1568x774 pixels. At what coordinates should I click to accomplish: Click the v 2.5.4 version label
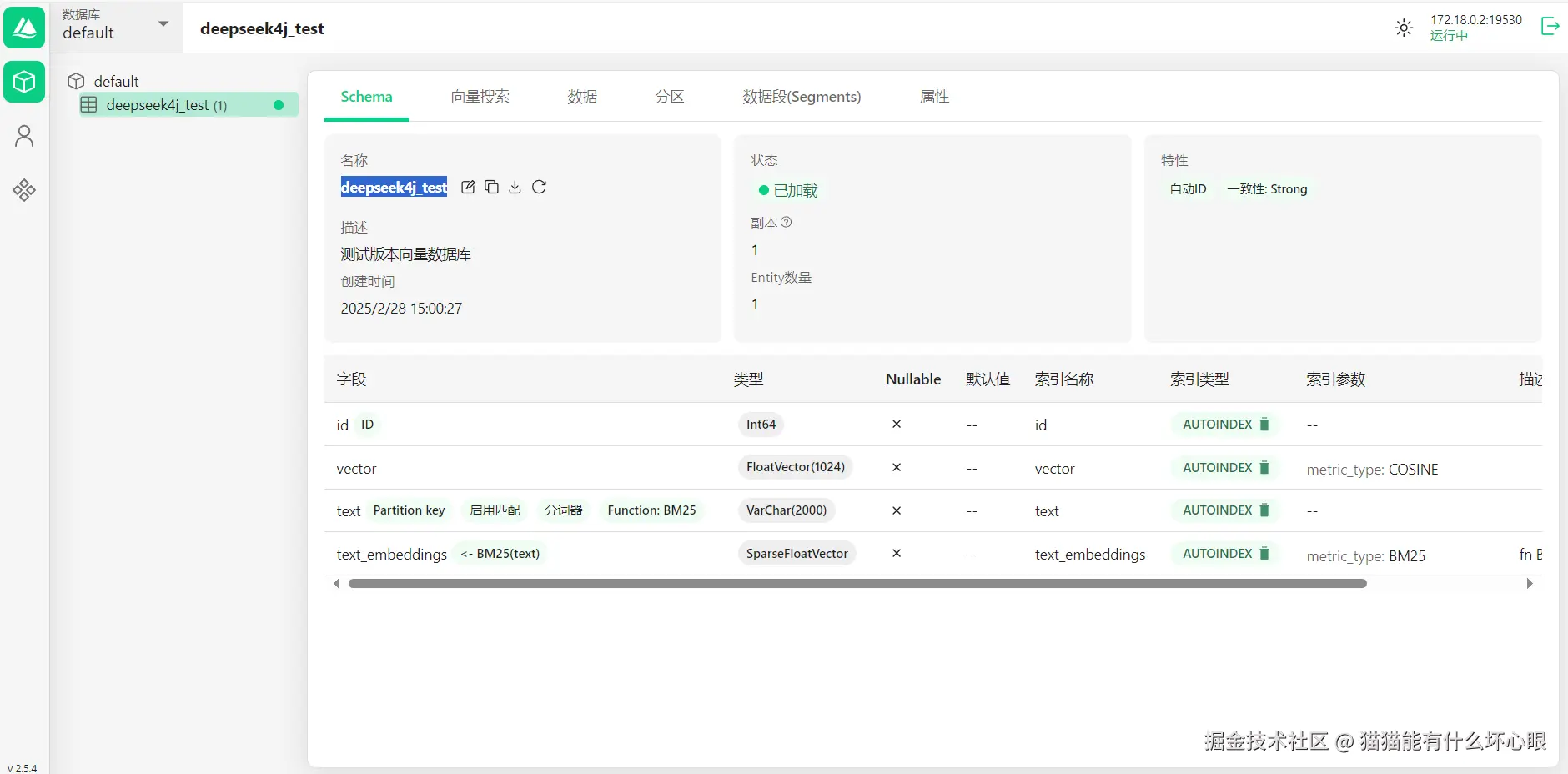tap(23, 768)
